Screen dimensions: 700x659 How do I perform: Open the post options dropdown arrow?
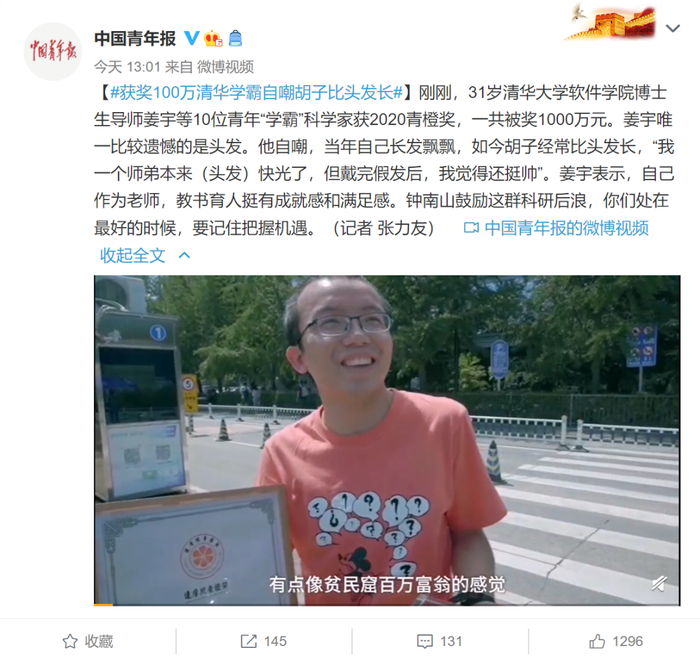click(673, 28)
